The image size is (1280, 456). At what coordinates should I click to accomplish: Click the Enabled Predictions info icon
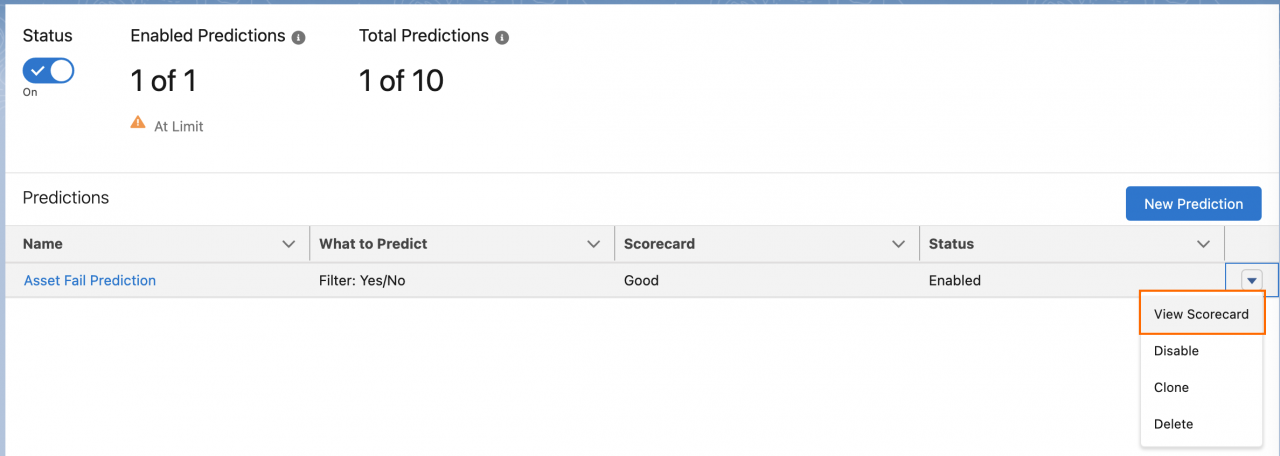(298, 37)
